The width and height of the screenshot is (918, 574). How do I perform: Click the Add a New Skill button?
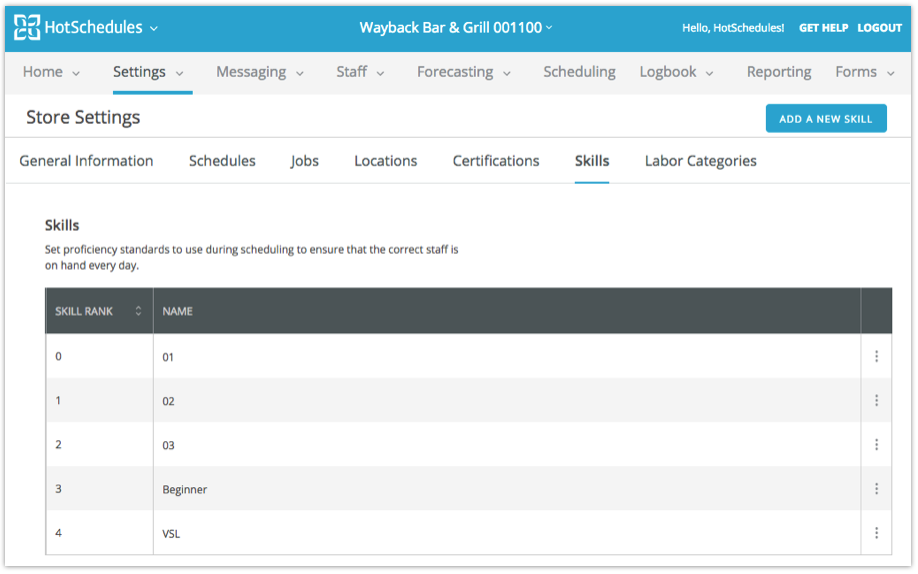coord(825,118)
